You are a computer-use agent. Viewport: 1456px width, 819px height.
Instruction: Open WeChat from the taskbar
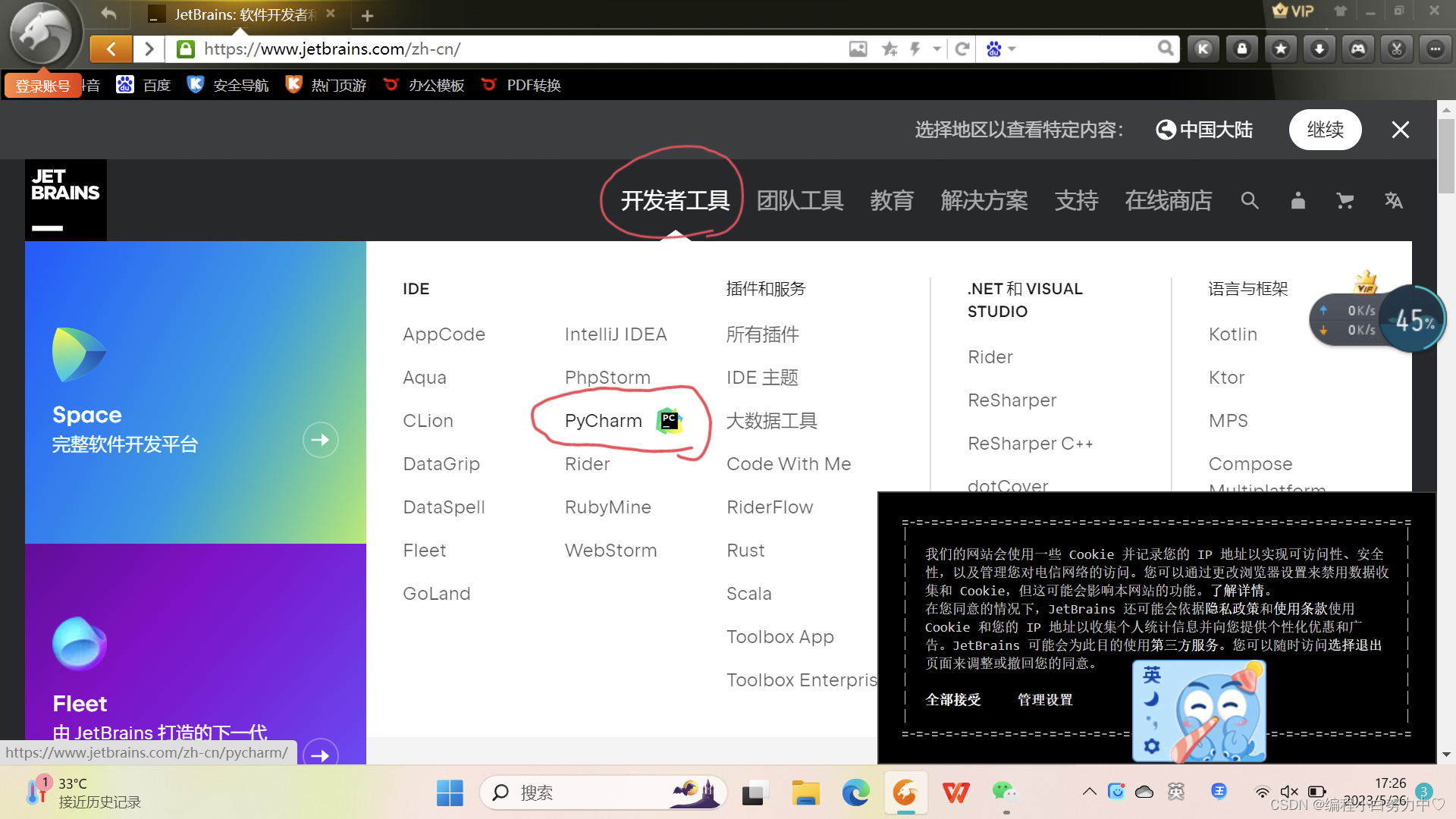[1006, 792]
